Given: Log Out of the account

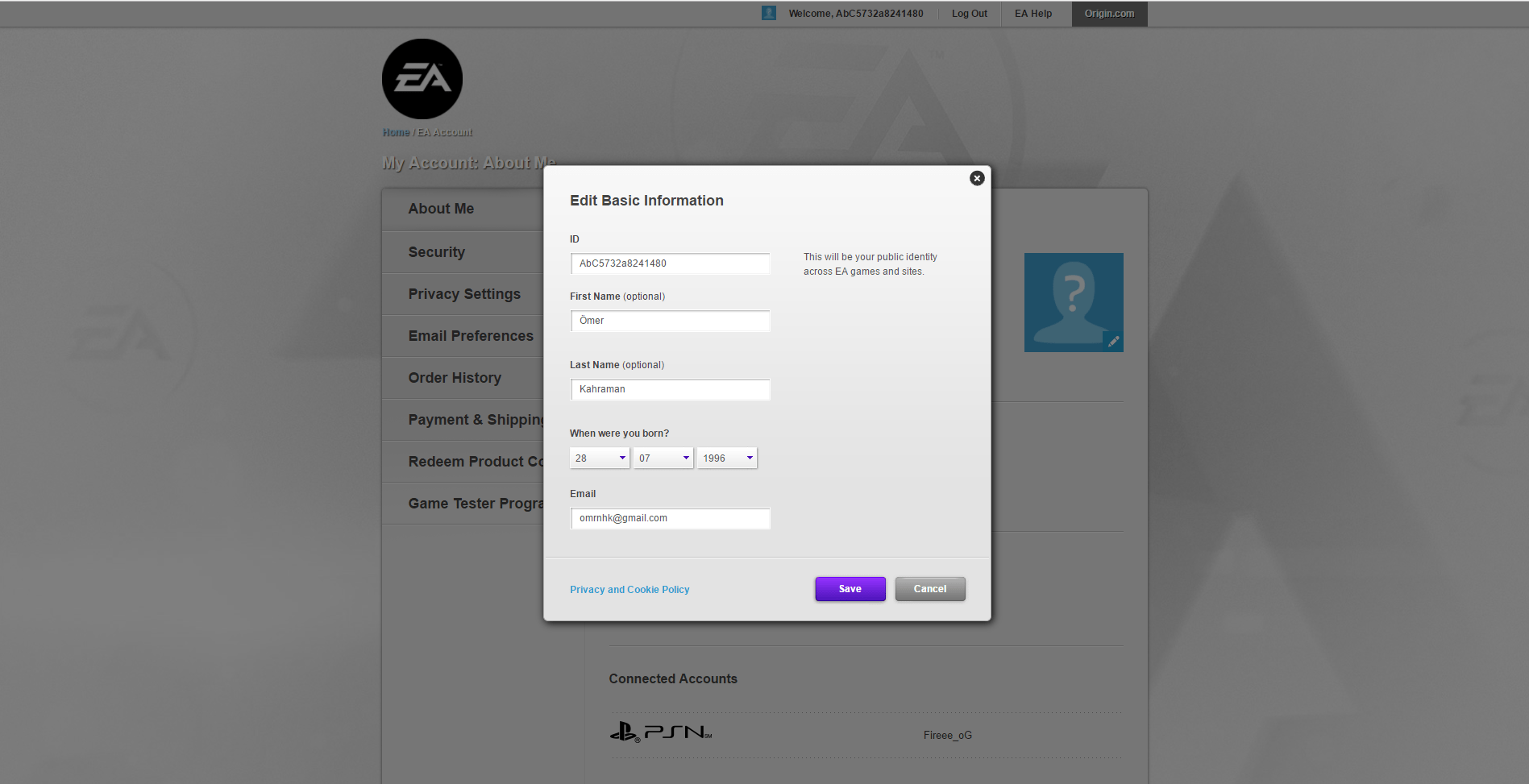Looking at the screenshot, I should (x=970, y=14).
